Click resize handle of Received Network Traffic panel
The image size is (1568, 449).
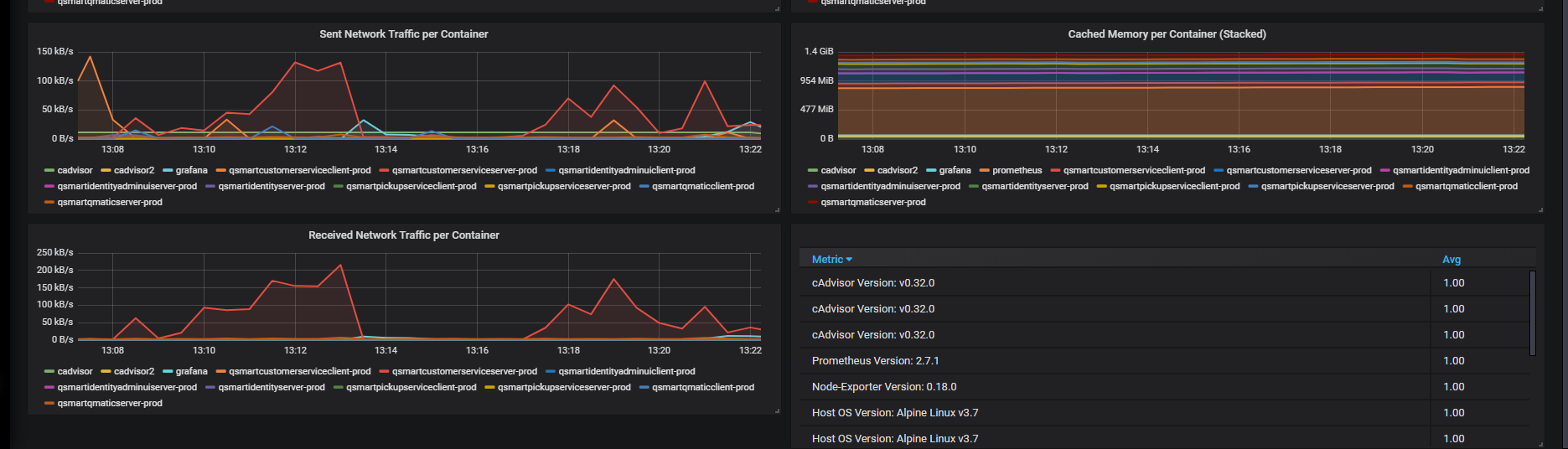pos(777,410)
